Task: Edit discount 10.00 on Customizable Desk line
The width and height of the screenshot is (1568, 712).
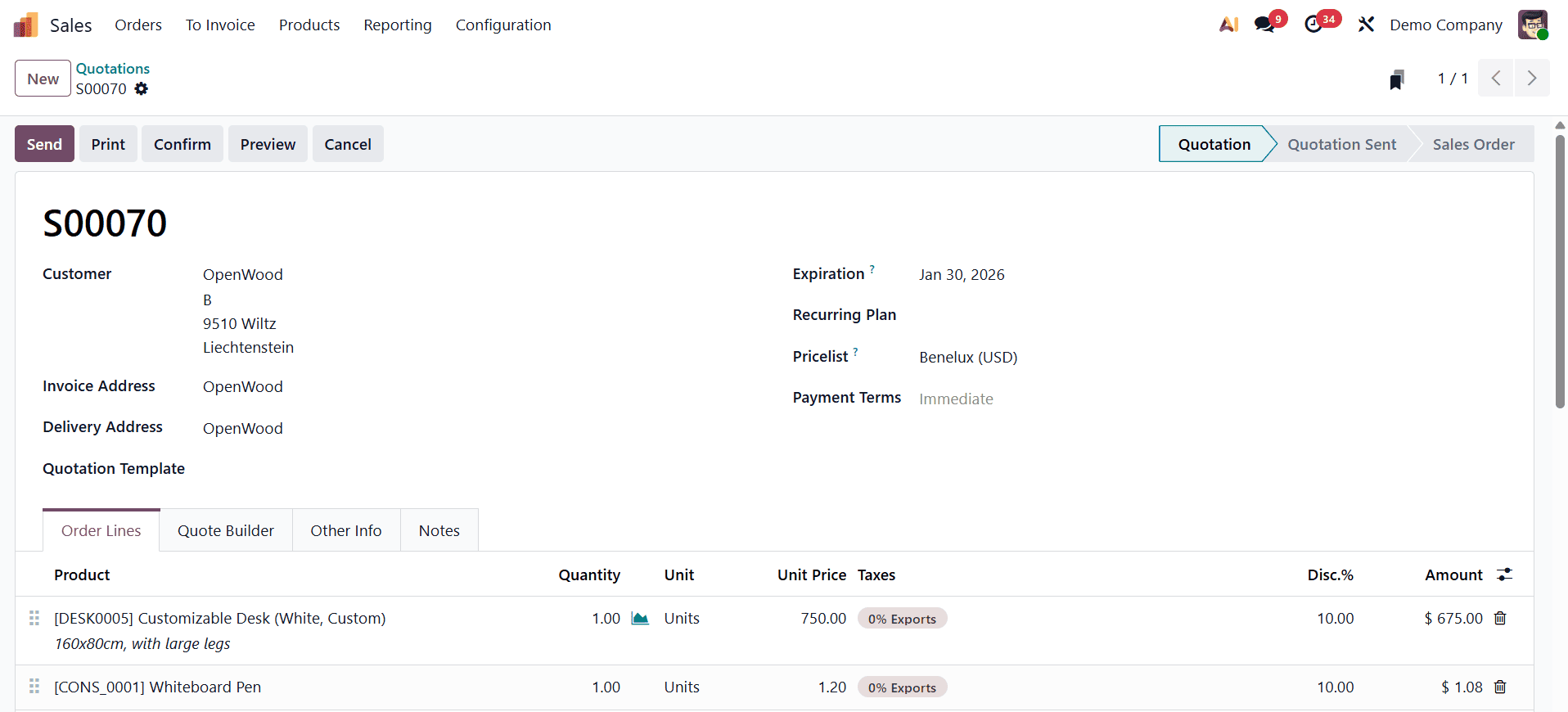Action: 1335,618
